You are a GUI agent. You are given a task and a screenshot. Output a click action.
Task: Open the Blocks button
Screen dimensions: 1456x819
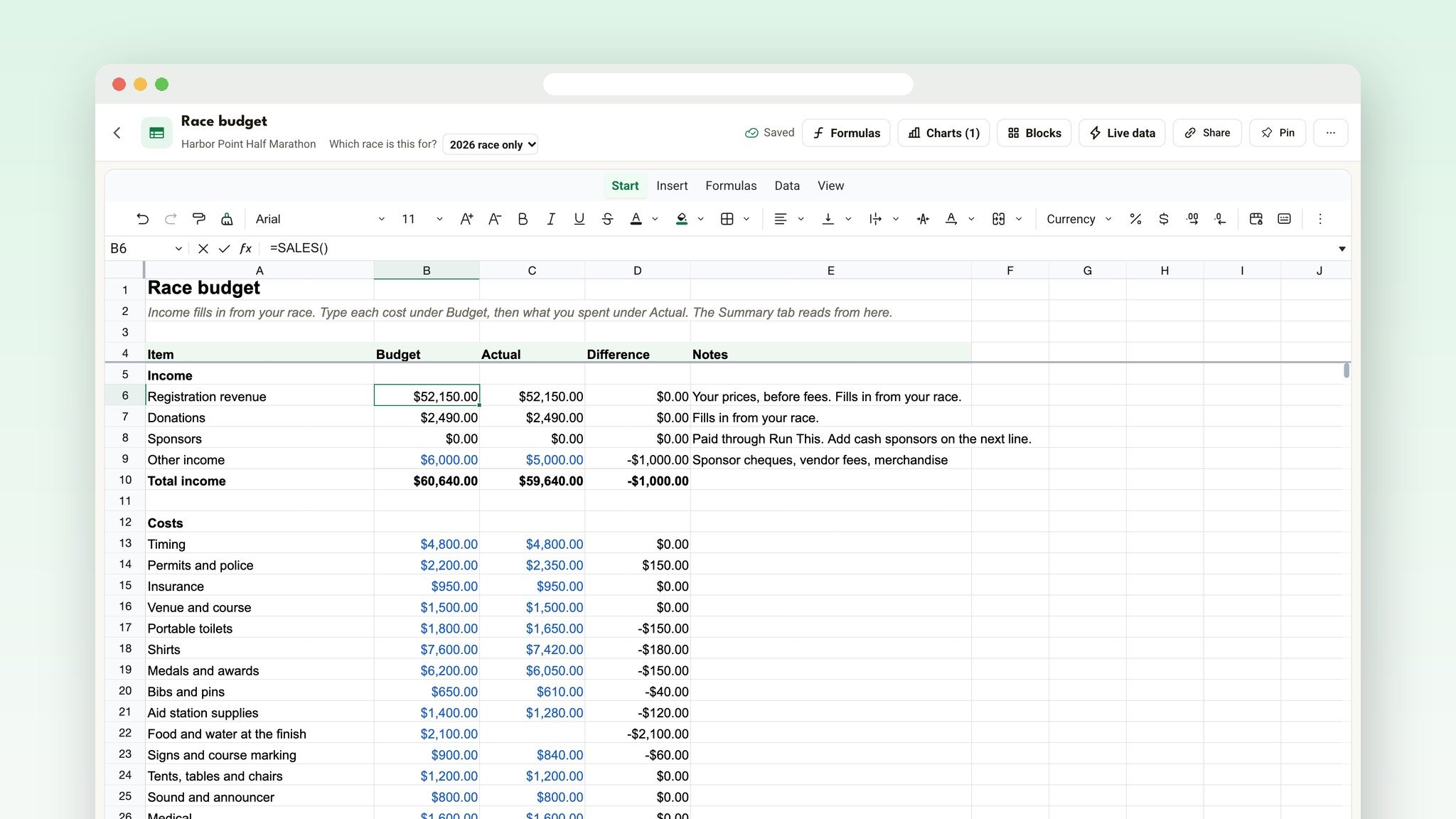pos(1034,133)
